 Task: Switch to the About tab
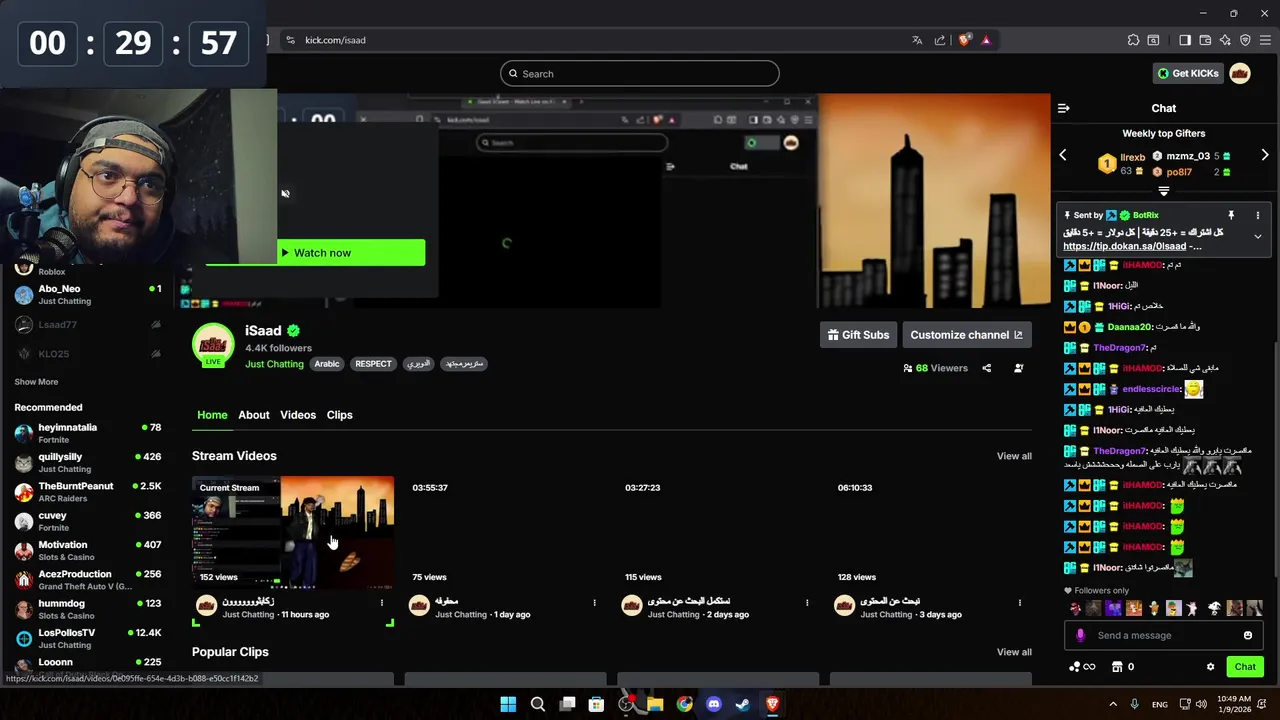(x=254, y=415)
